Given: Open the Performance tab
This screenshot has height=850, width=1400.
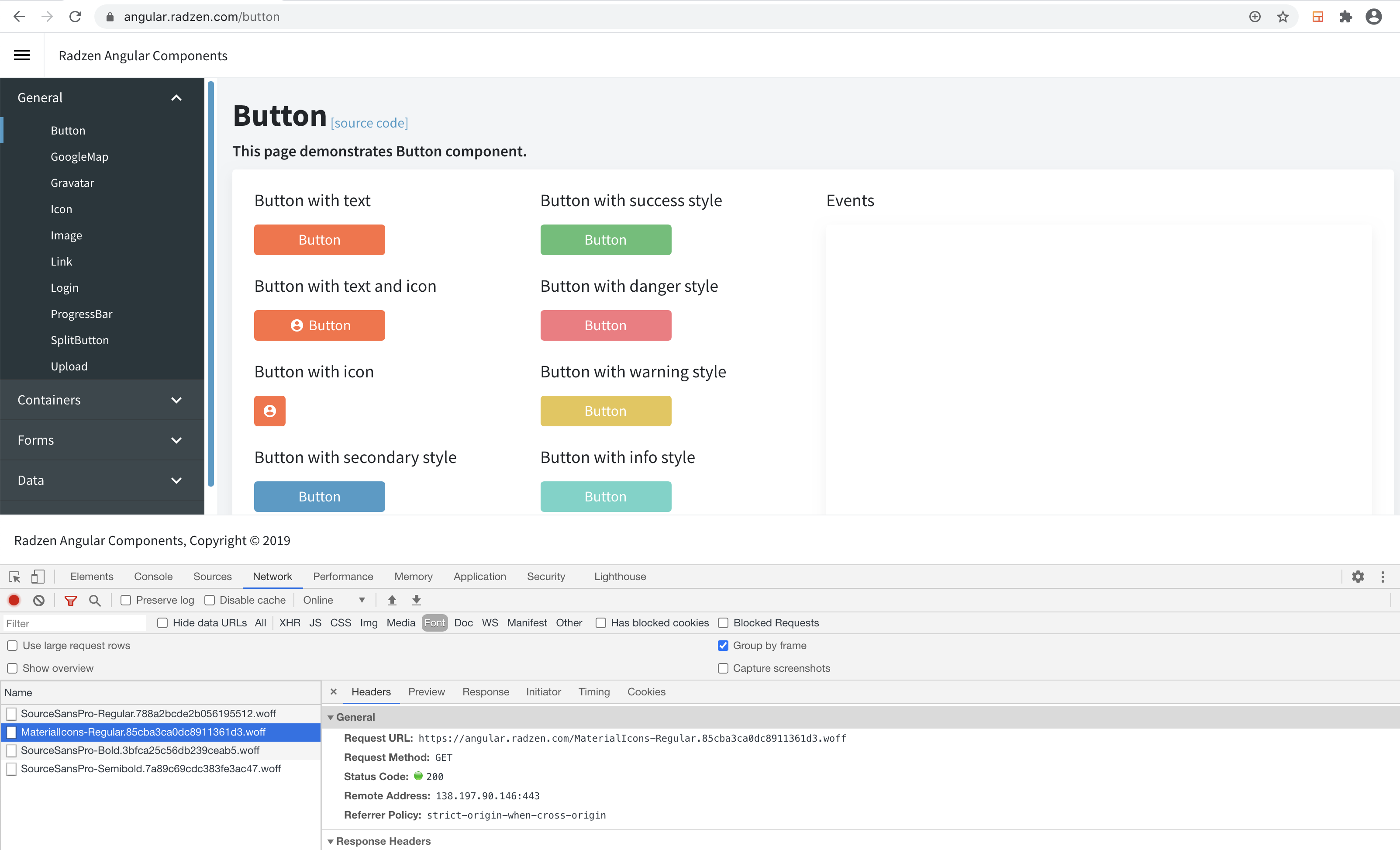Looking at the screenshot, I should [x=343, y=576].
